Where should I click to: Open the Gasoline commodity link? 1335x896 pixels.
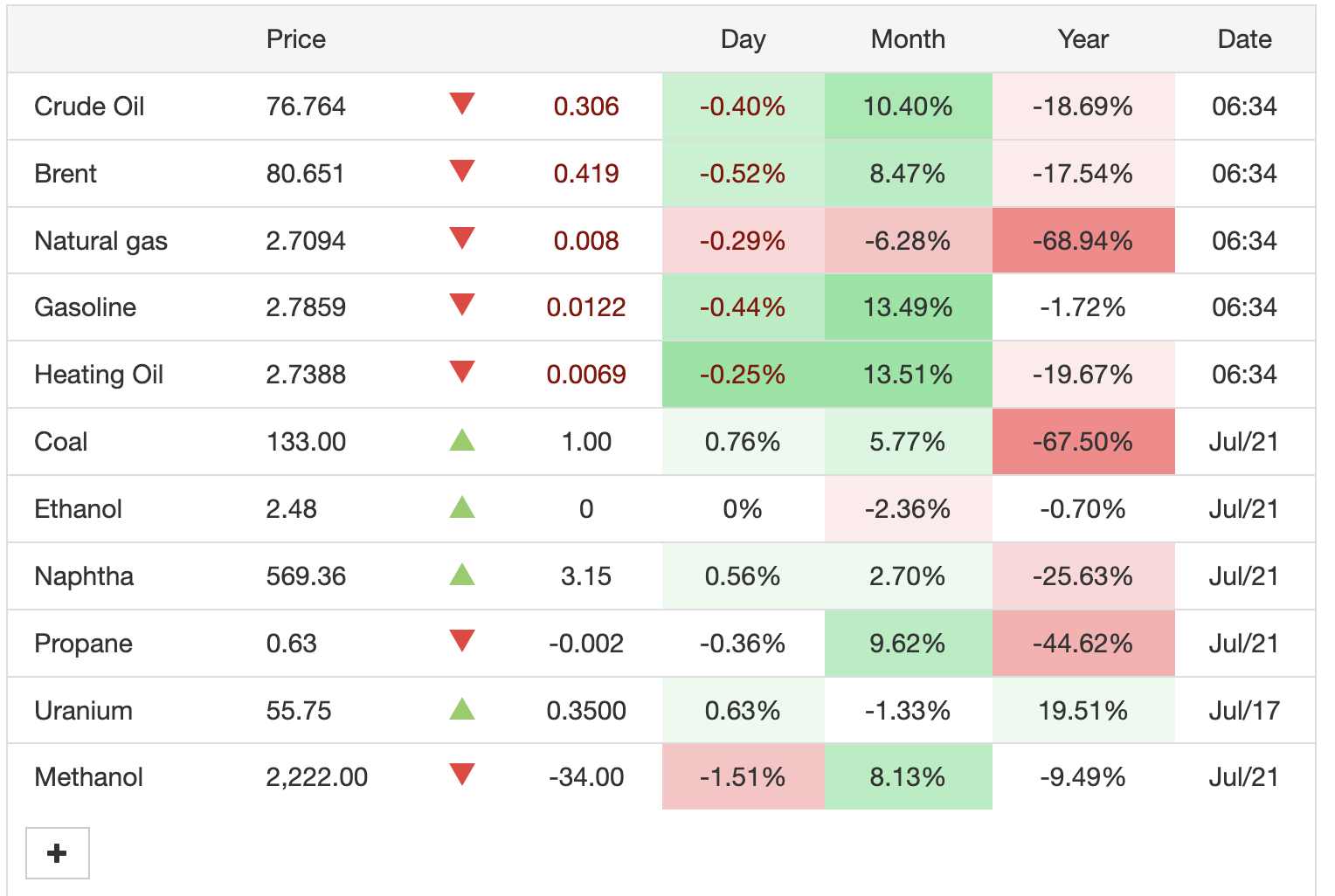pos(85,307)
